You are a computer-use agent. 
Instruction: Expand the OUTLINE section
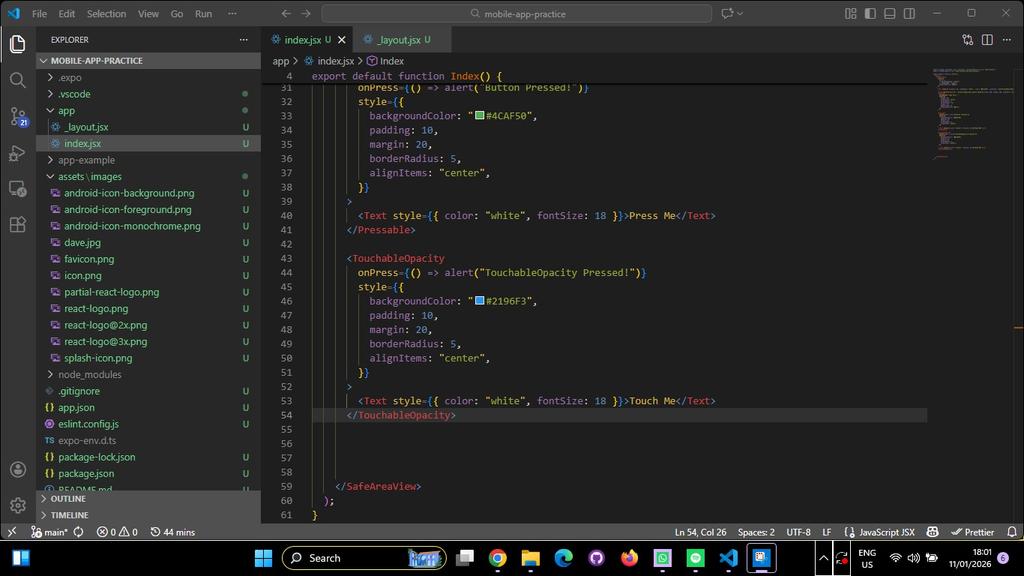point(149,499)
